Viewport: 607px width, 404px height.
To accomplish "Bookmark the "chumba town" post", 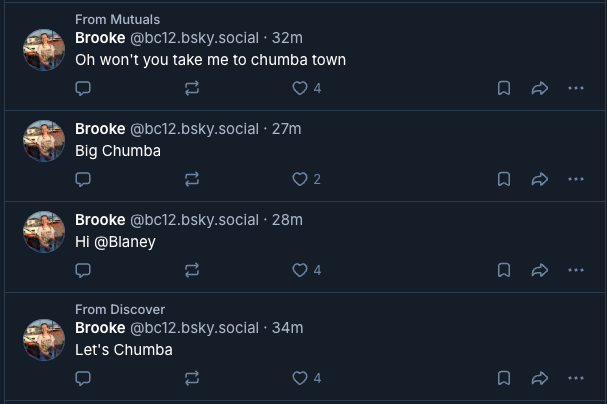I will [x=504, y=88].
